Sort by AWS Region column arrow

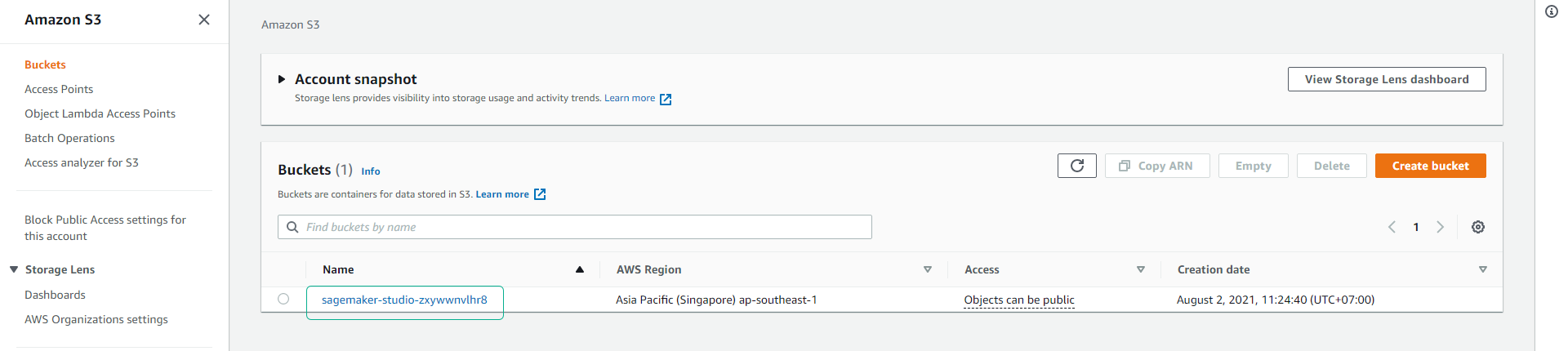tap(928, 269)
